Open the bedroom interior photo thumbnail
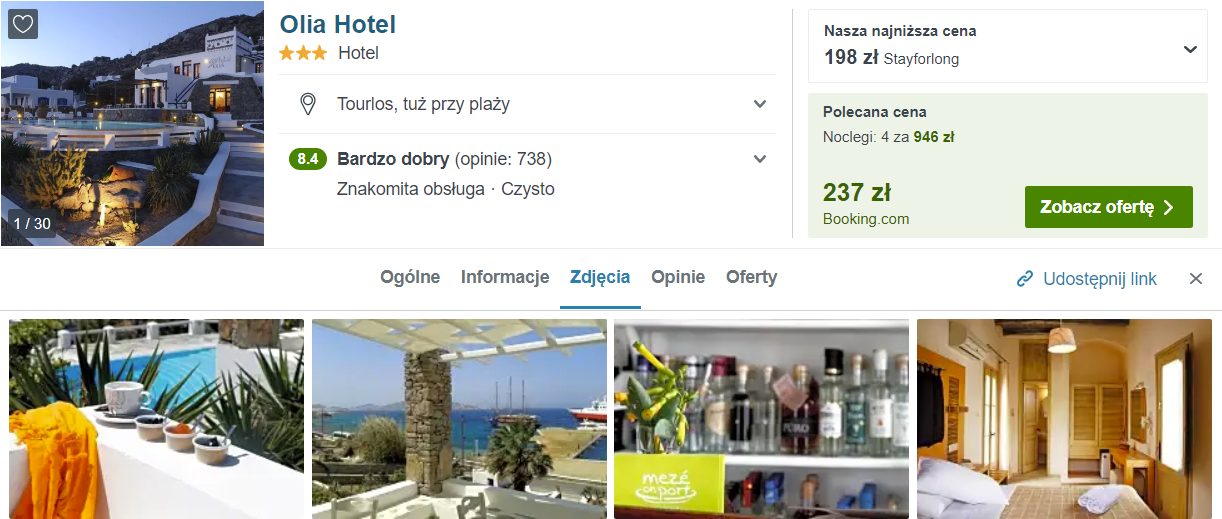 (1064, 419)
